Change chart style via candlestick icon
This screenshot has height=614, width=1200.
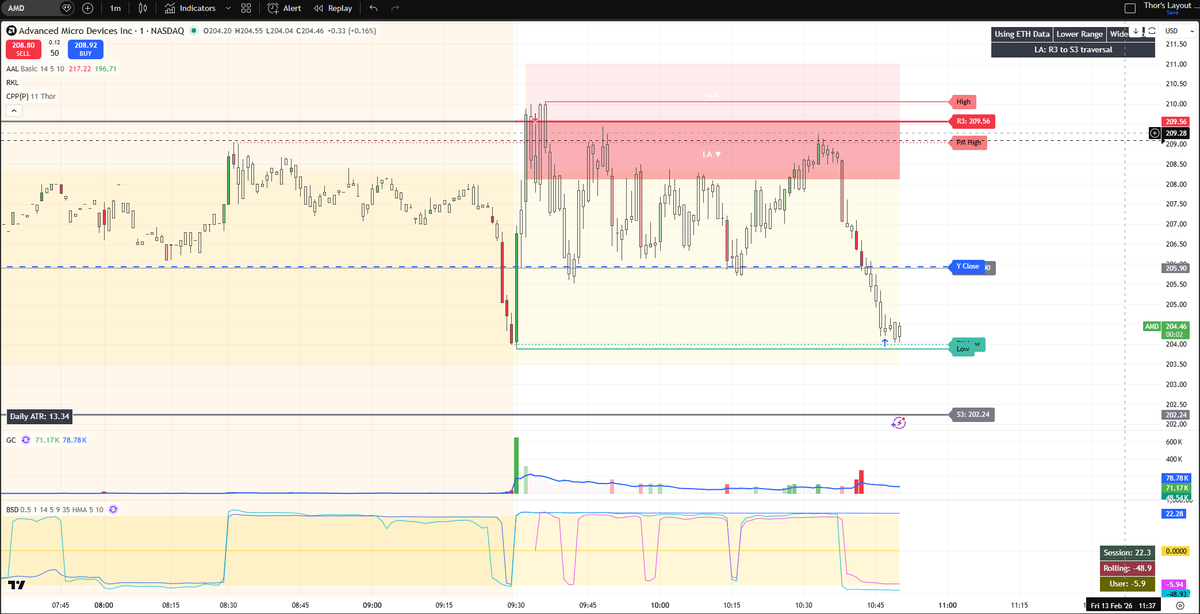(x=142, y=8)
